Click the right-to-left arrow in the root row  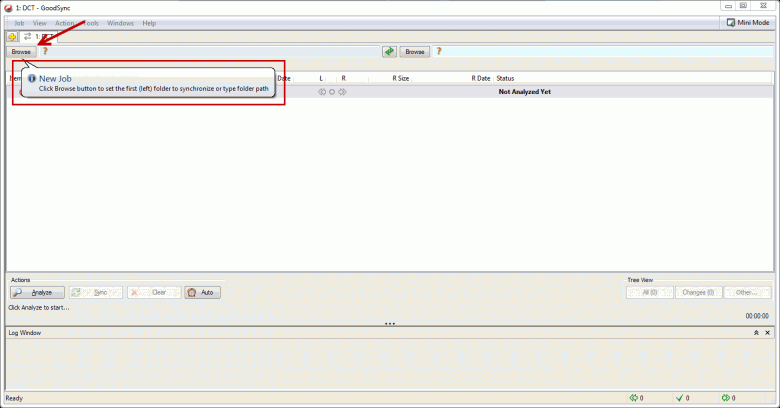click(x=322, y=92)
